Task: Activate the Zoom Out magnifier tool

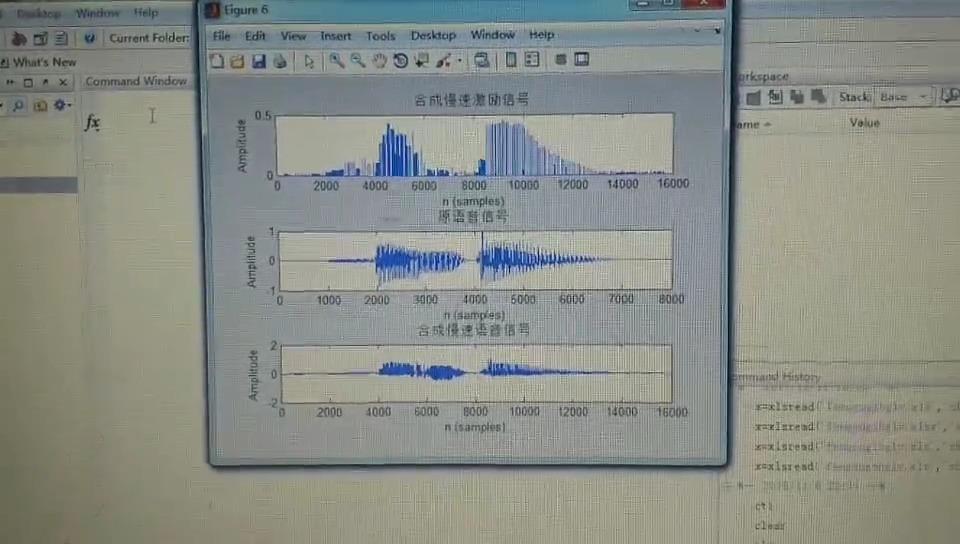Action: [x=358, y=61]
